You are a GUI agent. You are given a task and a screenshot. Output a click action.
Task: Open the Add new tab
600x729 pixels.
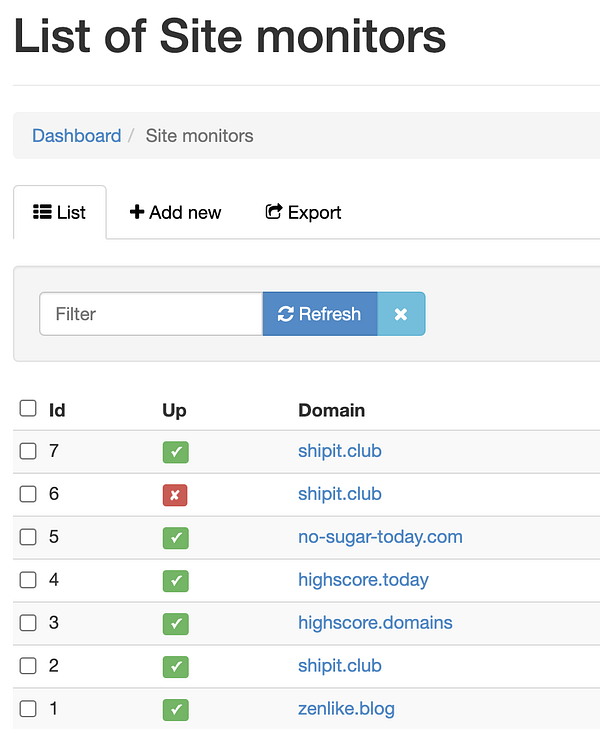point(176,213)
